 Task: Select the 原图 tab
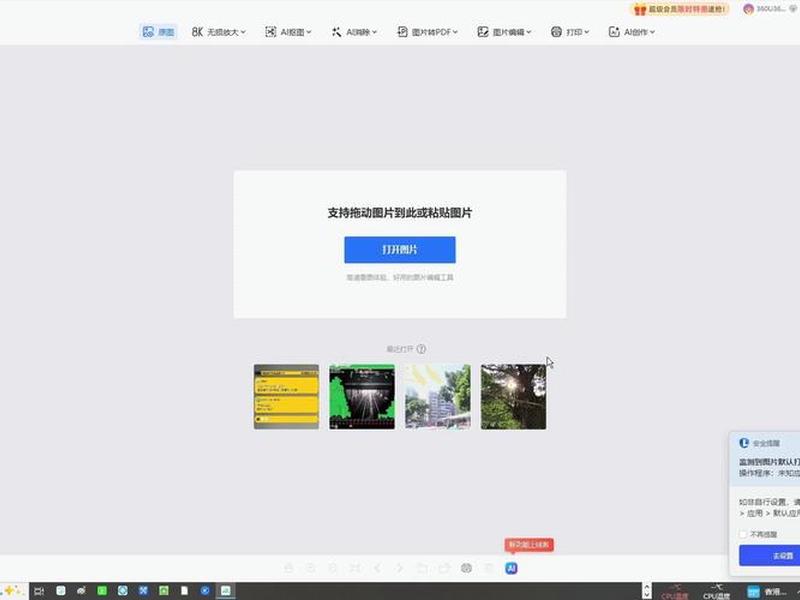coord(158,32)
